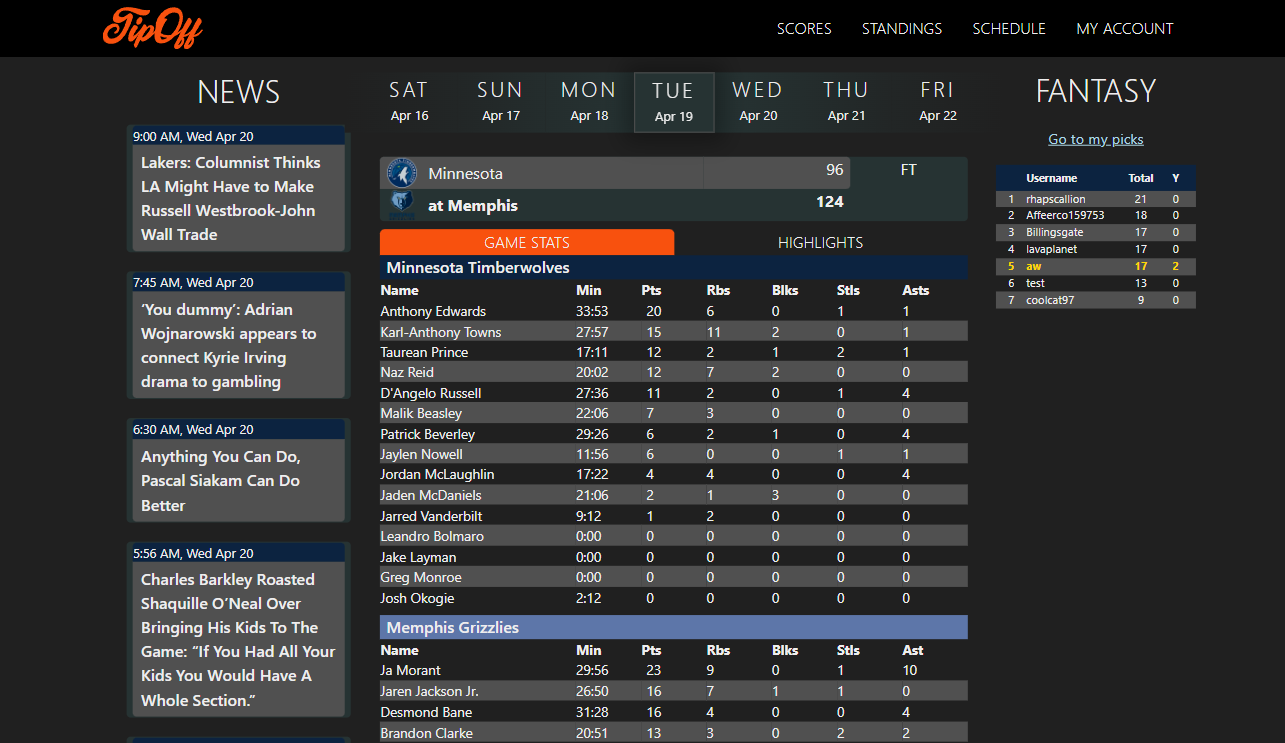Click the TipOff logo

[153, 28]
